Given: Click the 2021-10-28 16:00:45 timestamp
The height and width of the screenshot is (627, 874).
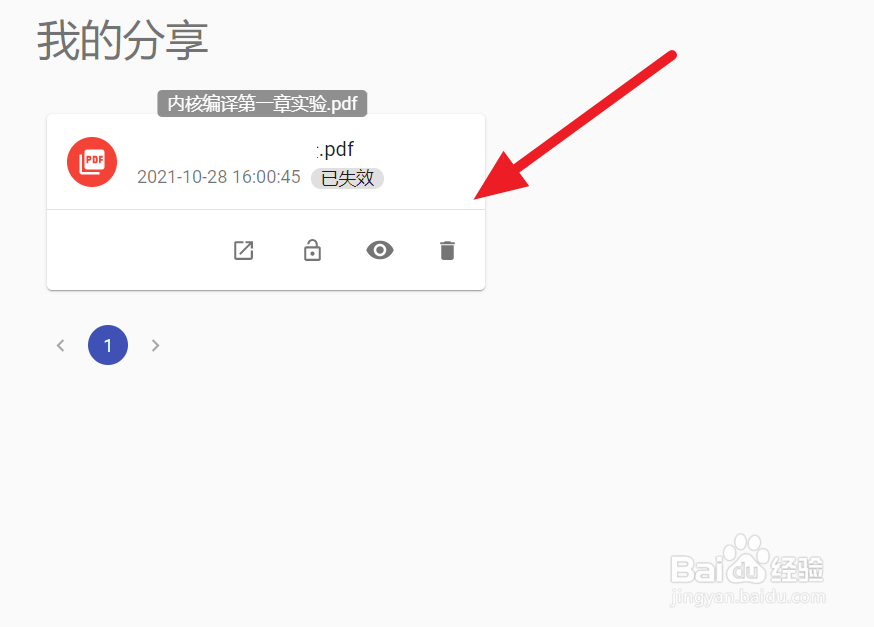Looking at the screenshot, I should 218,177.
